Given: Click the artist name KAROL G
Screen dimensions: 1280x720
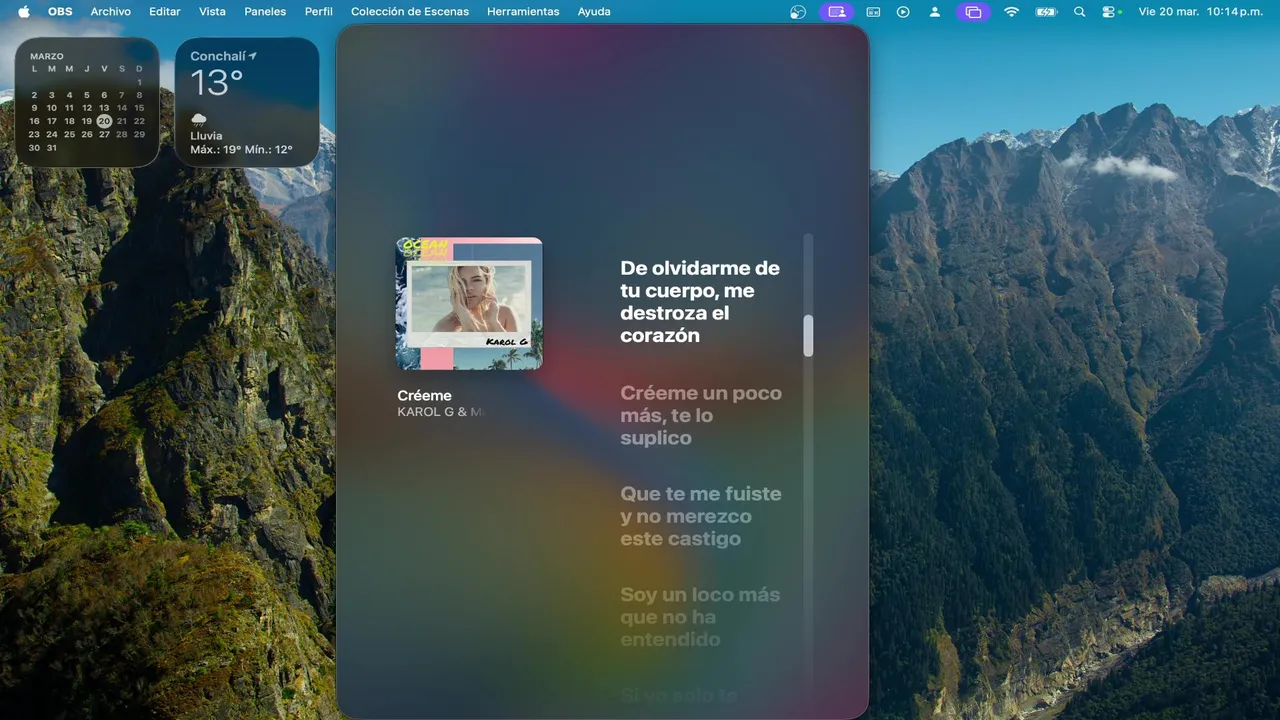Looking at the screenshot, I should coord(440,412).
